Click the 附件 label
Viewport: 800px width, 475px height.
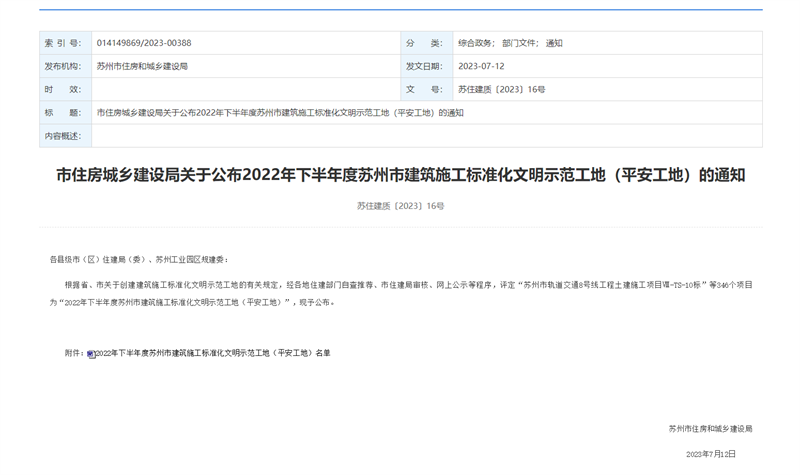pos(74,353)
